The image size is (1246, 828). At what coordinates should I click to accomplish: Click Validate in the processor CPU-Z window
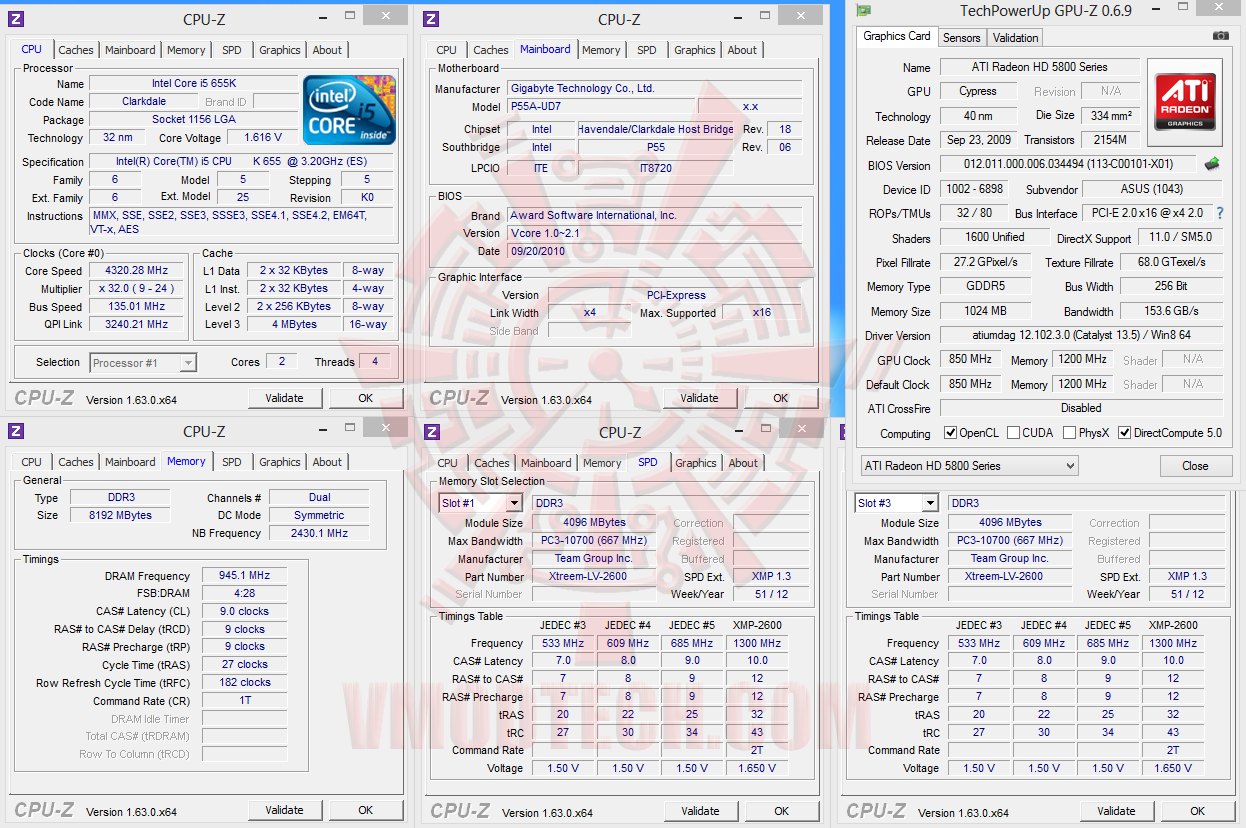click(x=285, y=398)
